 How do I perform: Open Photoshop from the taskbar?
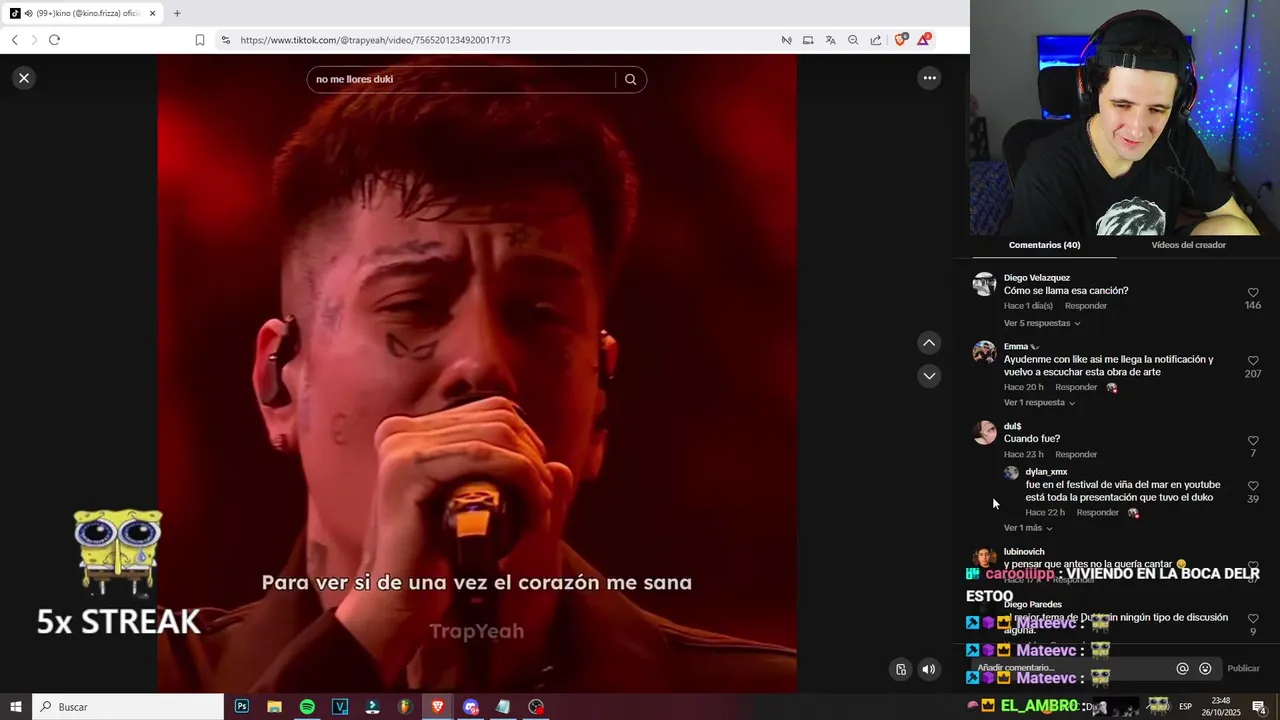point(242,707)
